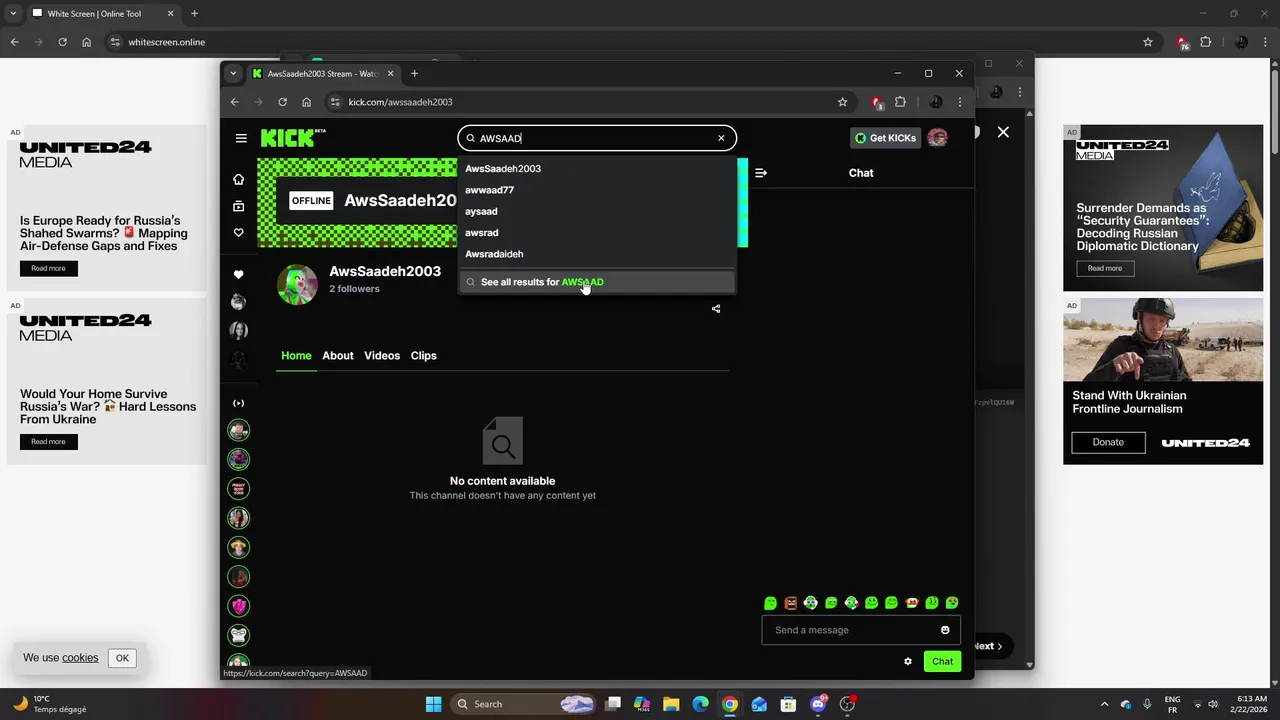Select the AwsSaadeh2003 Stream browser tab

coord(322,73)
